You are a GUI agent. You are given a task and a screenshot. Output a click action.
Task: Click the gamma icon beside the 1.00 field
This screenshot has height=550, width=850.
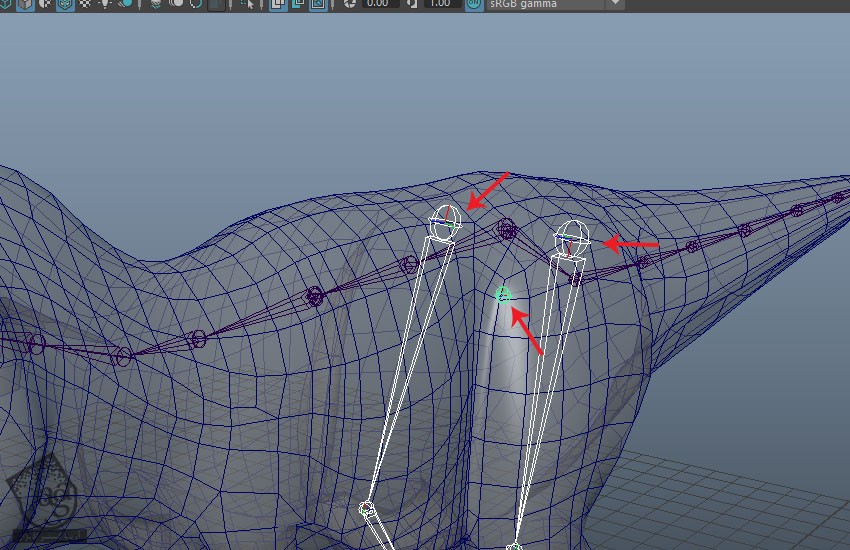click(412, 4)
